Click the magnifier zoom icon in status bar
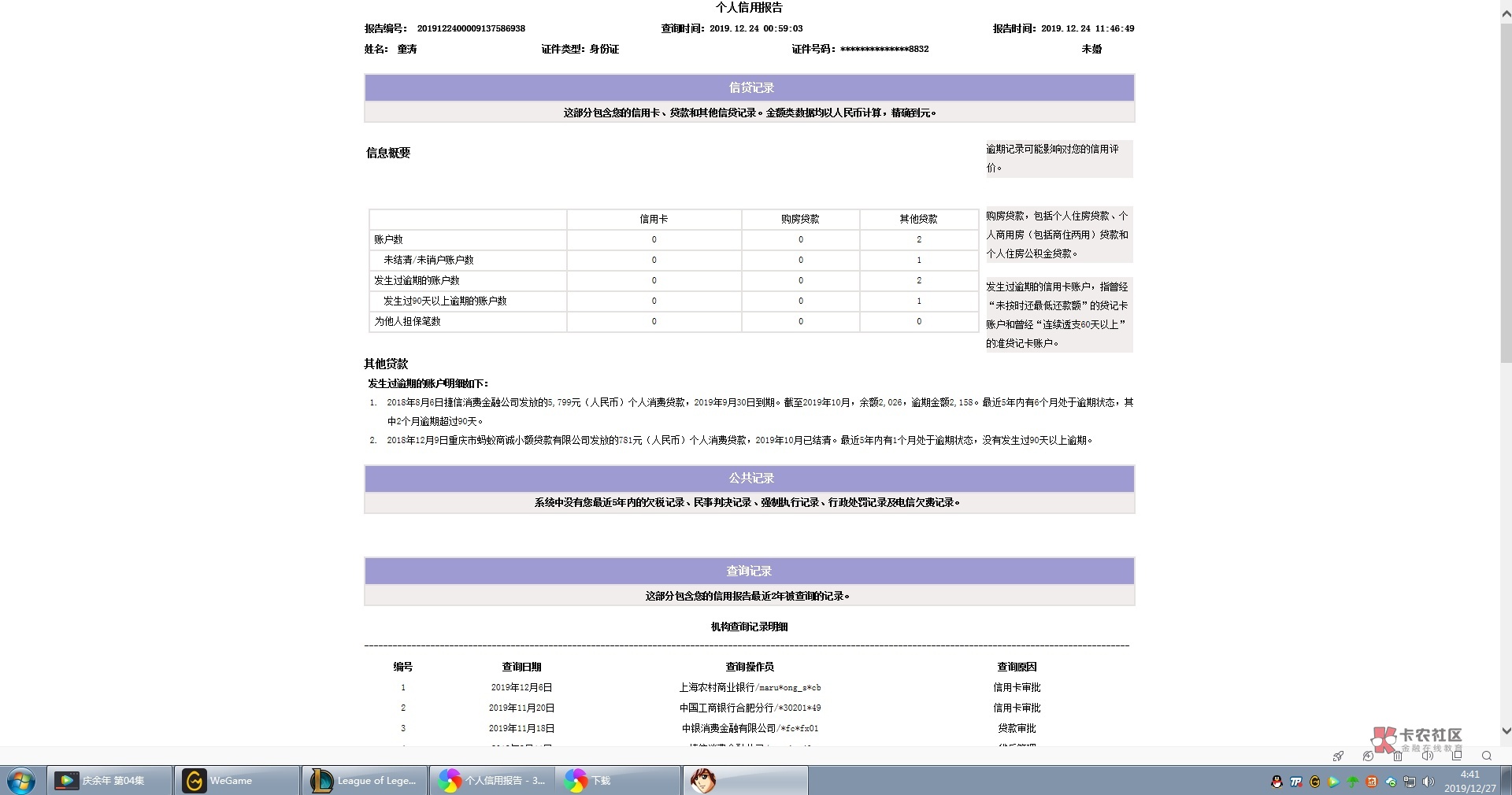 (x=1487, y=756)
